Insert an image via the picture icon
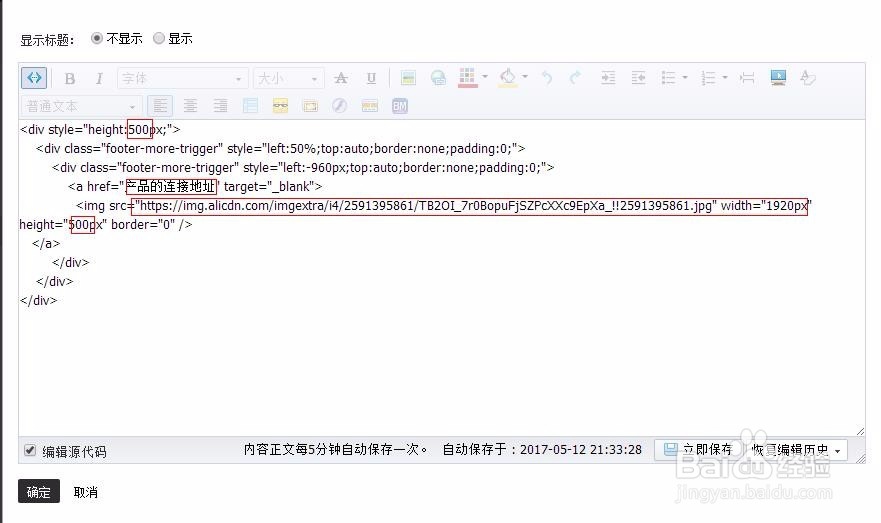Viewport: 881px width, 523px height. 408,78
